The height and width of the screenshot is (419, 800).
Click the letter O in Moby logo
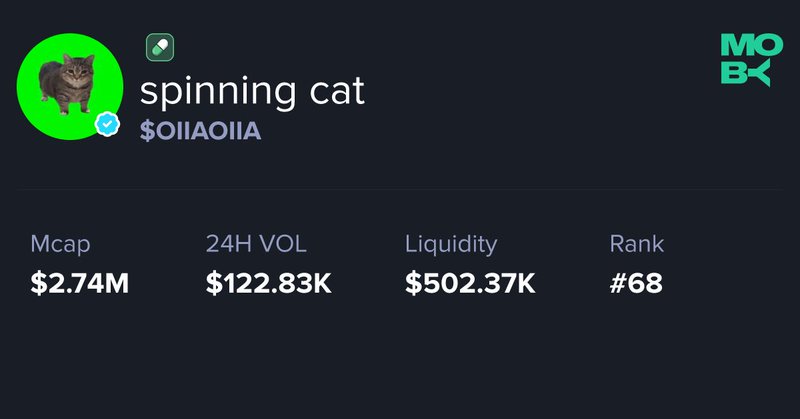point(767,45)
